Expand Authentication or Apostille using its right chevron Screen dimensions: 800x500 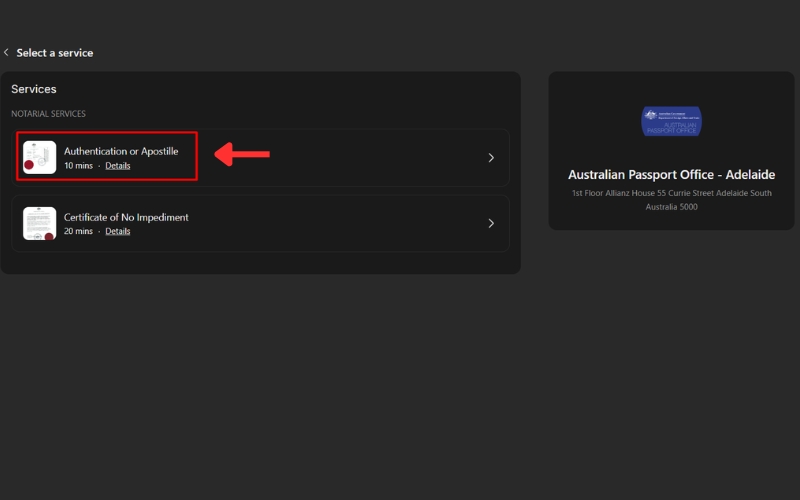tap(491, 158)
